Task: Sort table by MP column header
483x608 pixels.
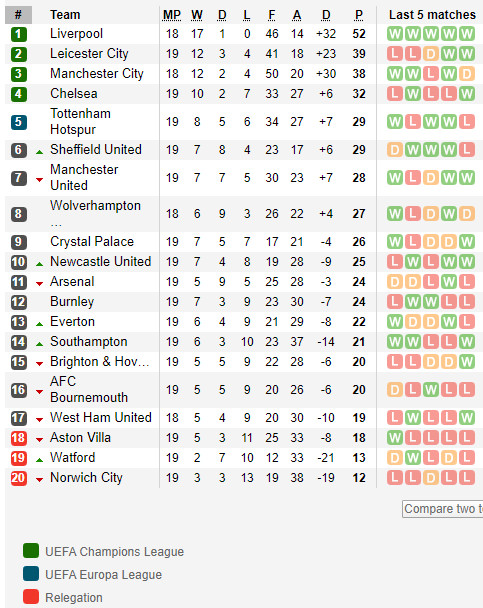Action: pyautogui.click(x=172, y=15)
